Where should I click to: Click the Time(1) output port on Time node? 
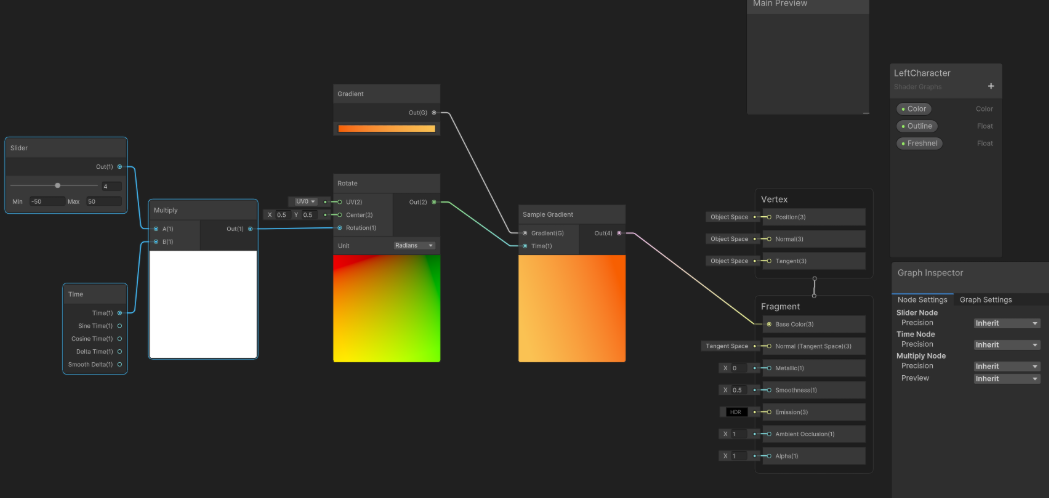coord(120,313)
